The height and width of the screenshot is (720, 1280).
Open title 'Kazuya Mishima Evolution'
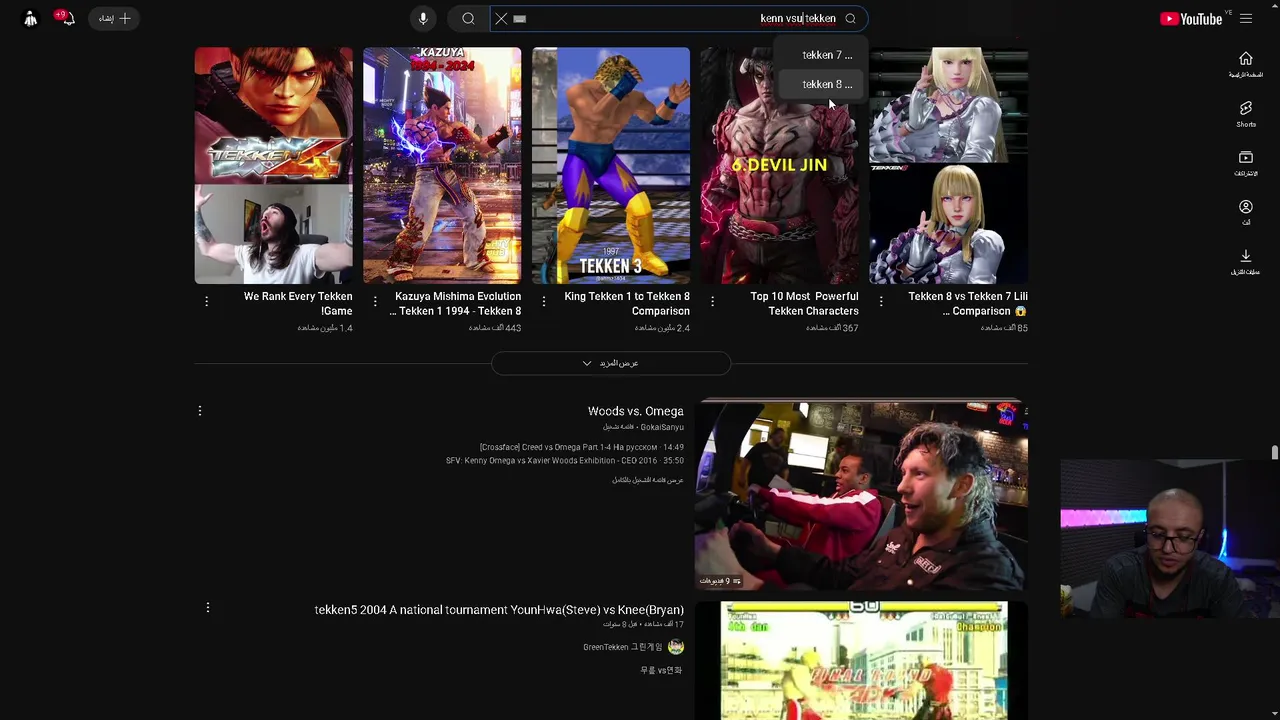(456, 303)
